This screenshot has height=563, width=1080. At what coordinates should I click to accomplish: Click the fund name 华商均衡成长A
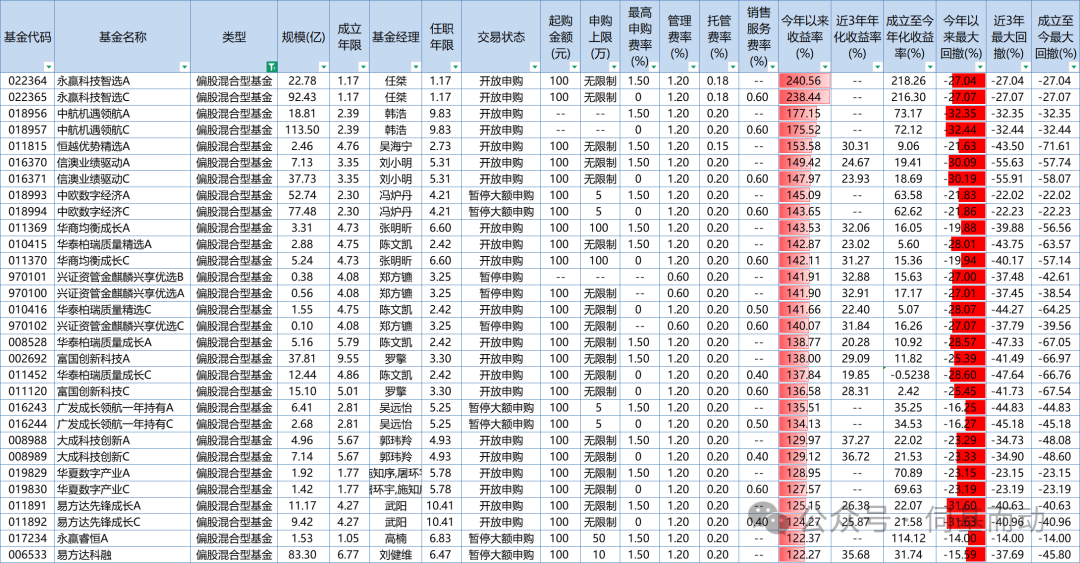(x=93, y=228)
